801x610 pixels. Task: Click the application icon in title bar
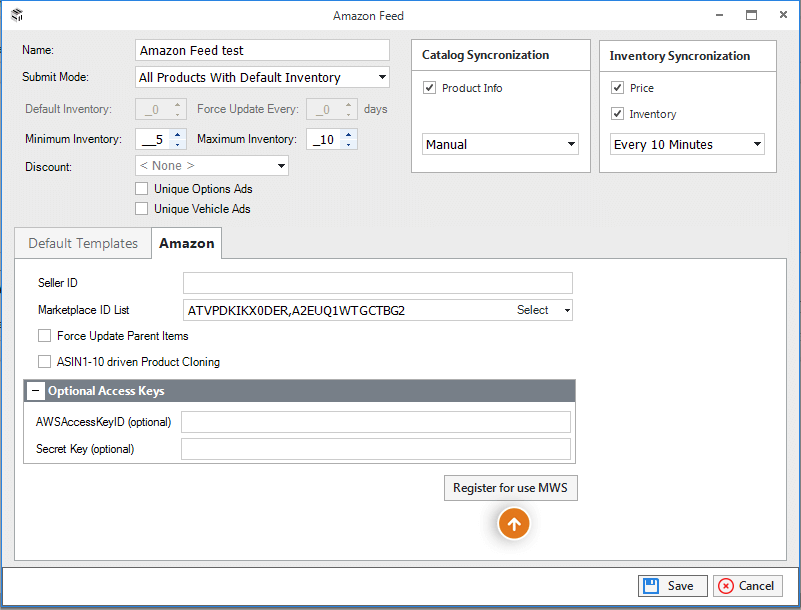click(17, 15)
